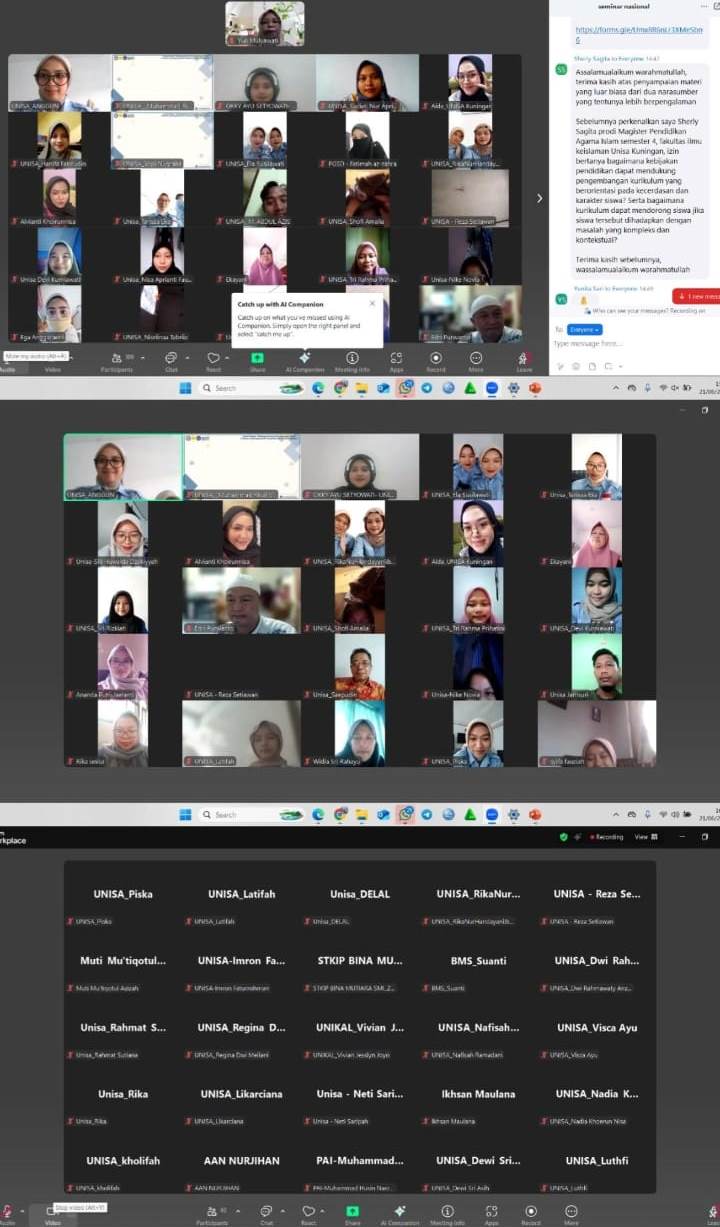Select the BMS_Suanti name tile
Viewport: 720px width, 1227px height.
pyautogui.click(x=478, y=961)
